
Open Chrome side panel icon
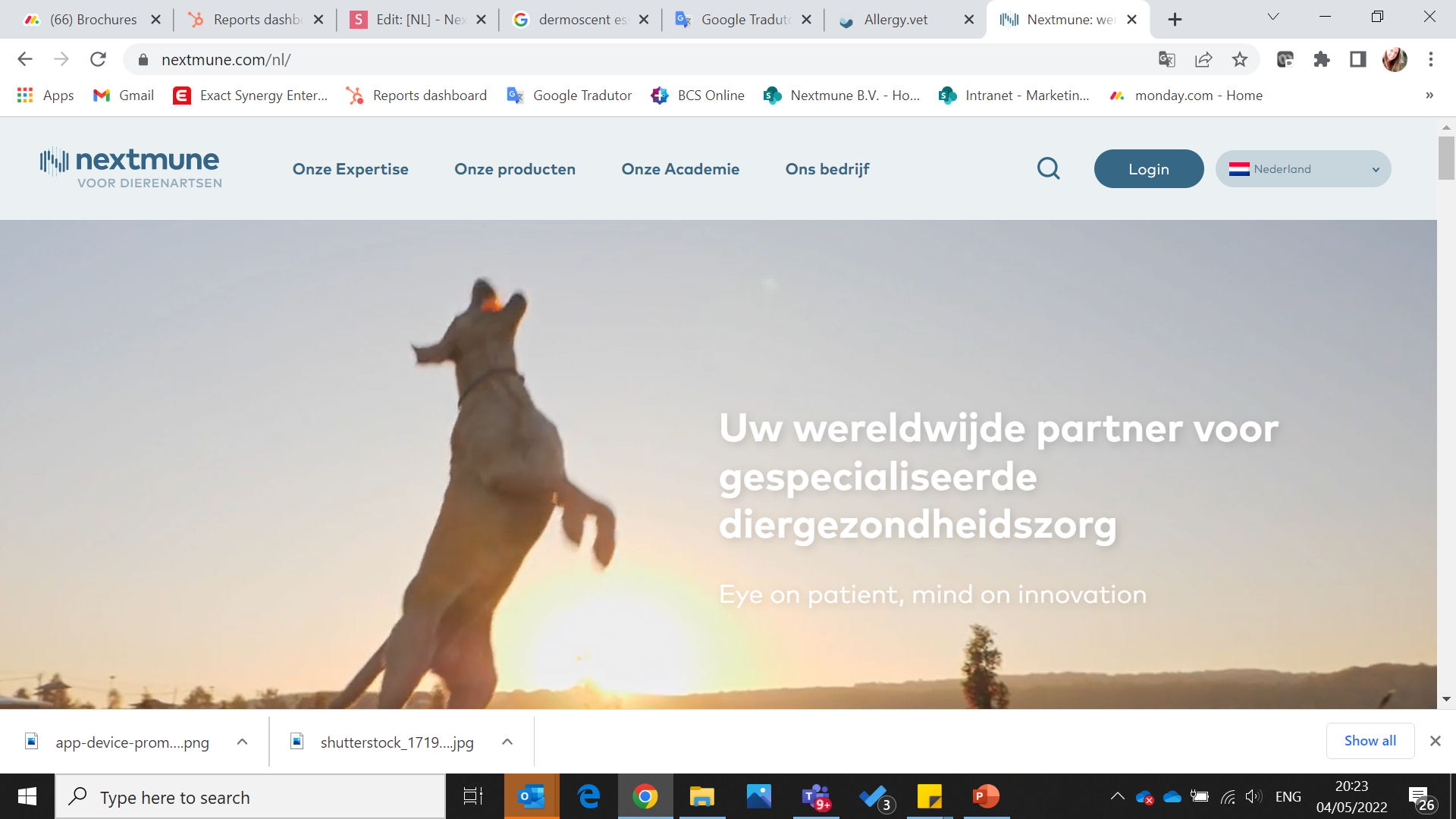[1357, 59]
